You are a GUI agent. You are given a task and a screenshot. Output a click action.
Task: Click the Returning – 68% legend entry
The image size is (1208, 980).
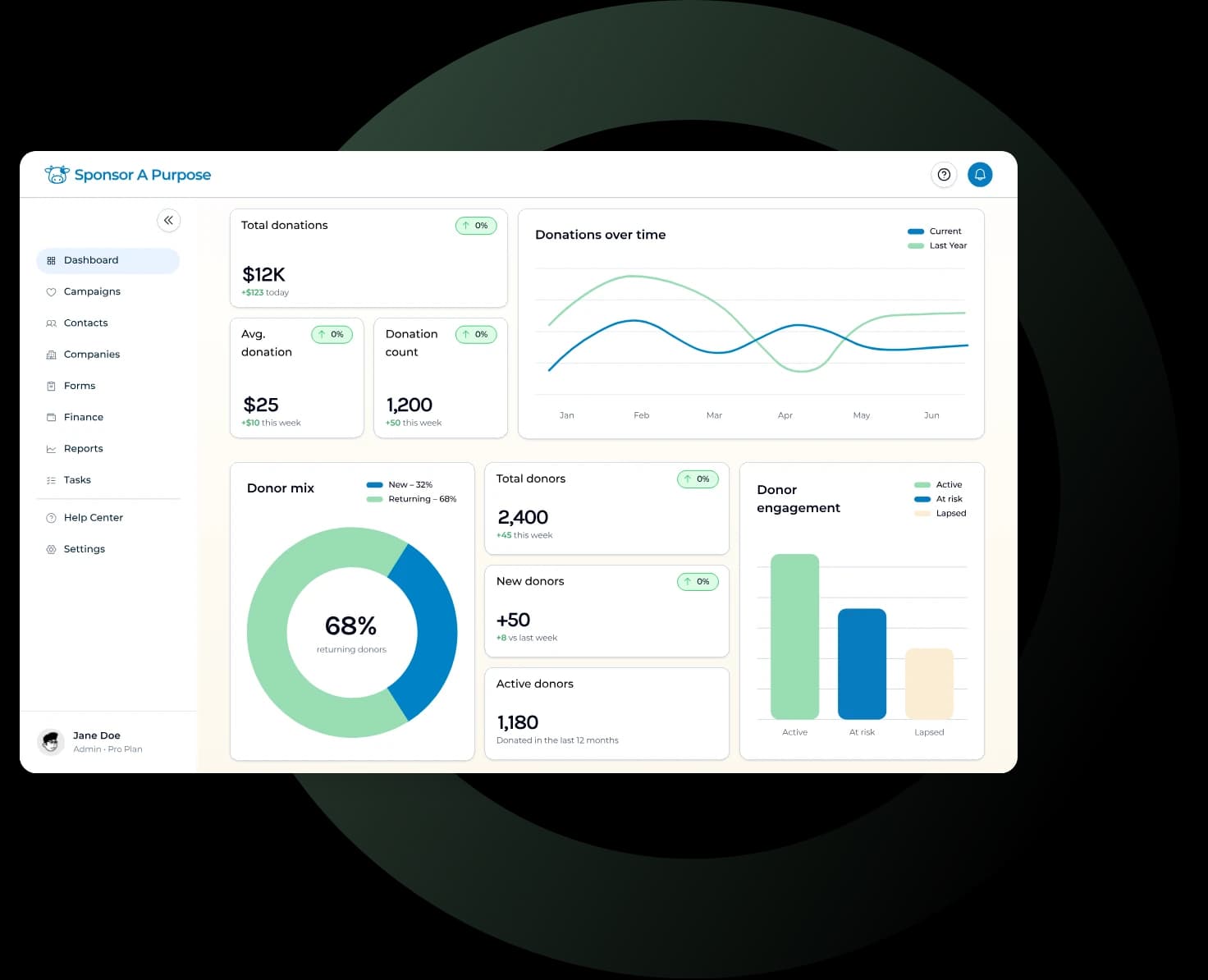(x=411, y=499)
